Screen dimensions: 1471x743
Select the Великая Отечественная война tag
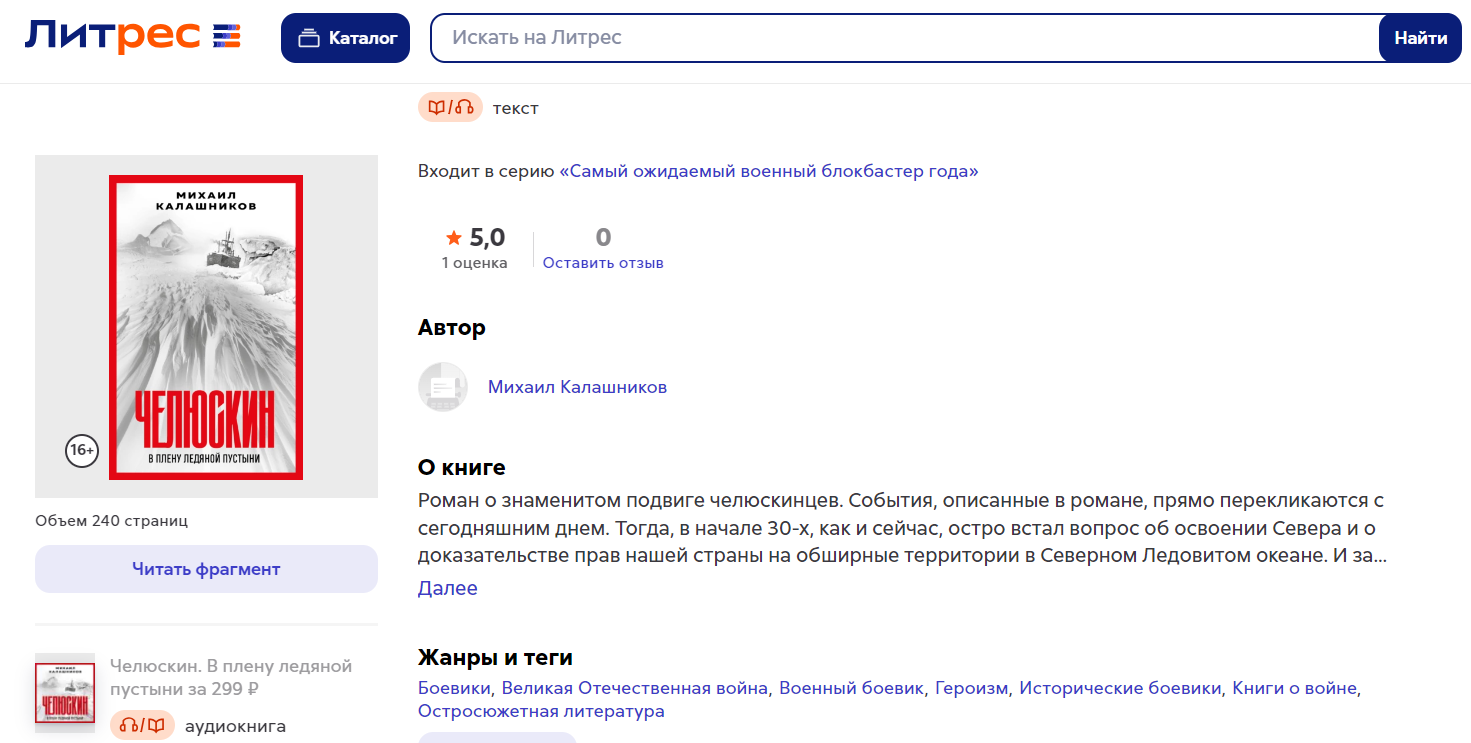[x=635, y=688]
